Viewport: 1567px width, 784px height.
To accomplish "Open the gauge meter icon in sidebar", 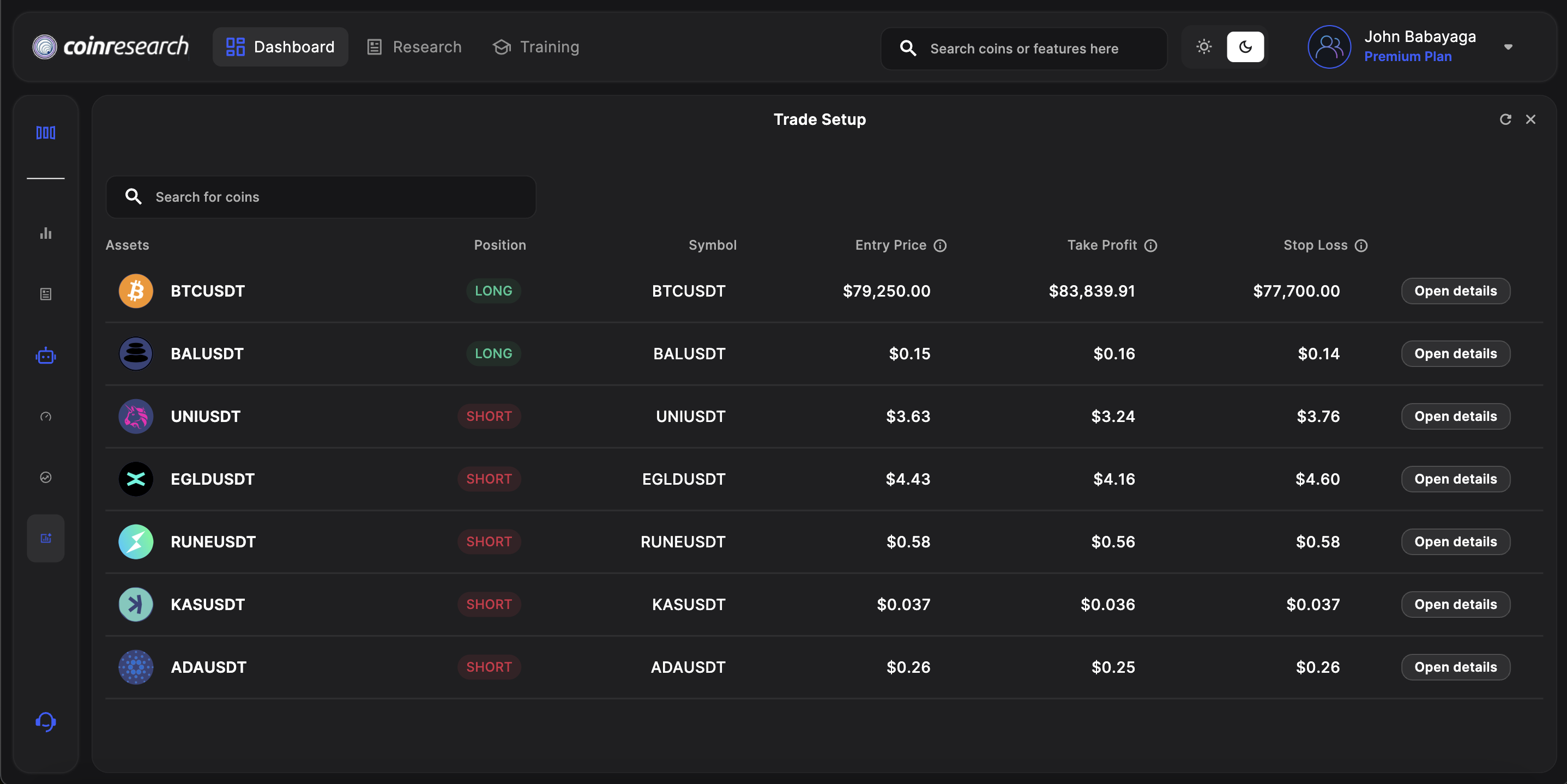I will pos(46,417).
